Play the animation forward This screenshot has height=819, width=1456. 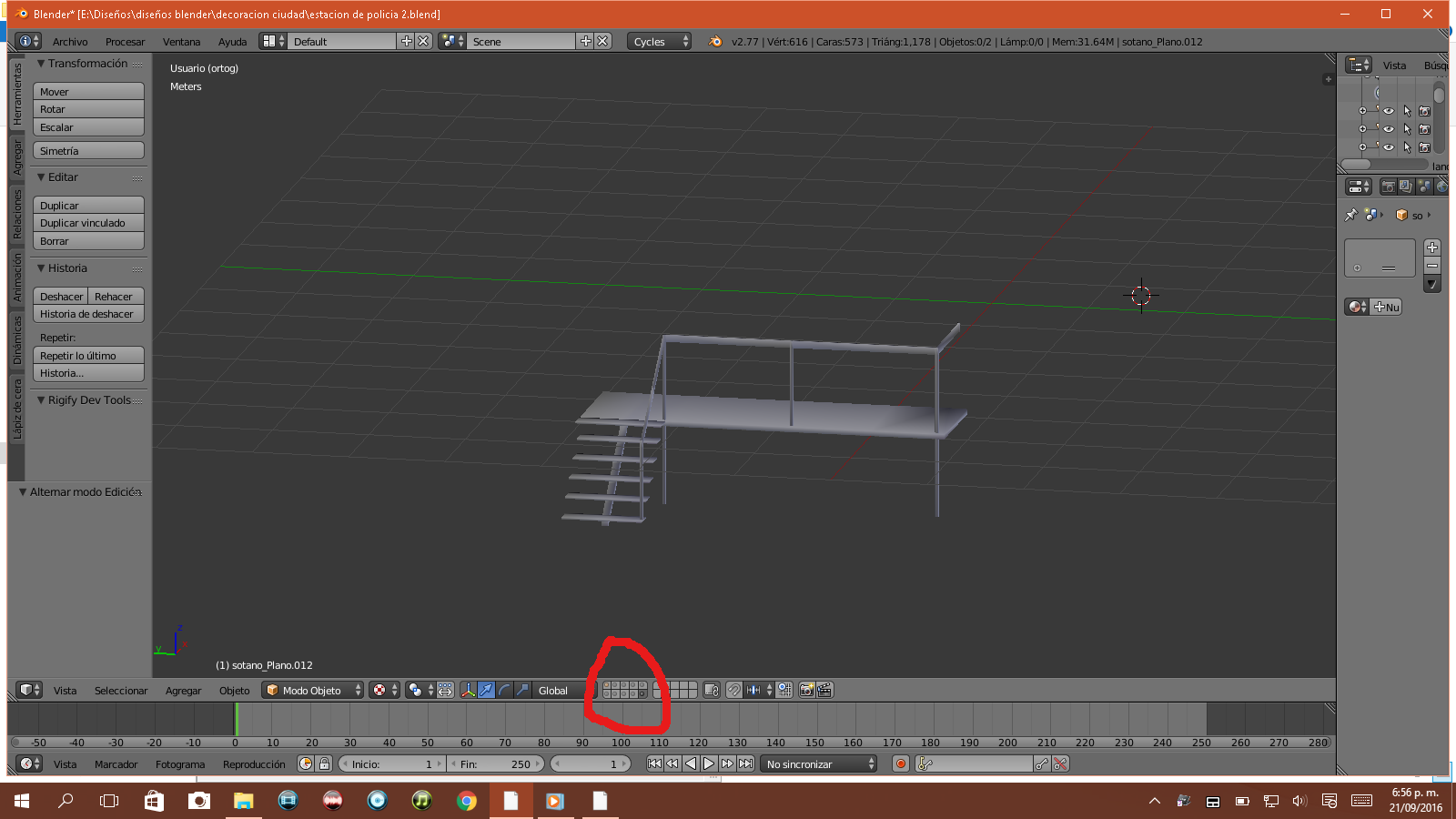pyautogui.click(x=709, y=763)
